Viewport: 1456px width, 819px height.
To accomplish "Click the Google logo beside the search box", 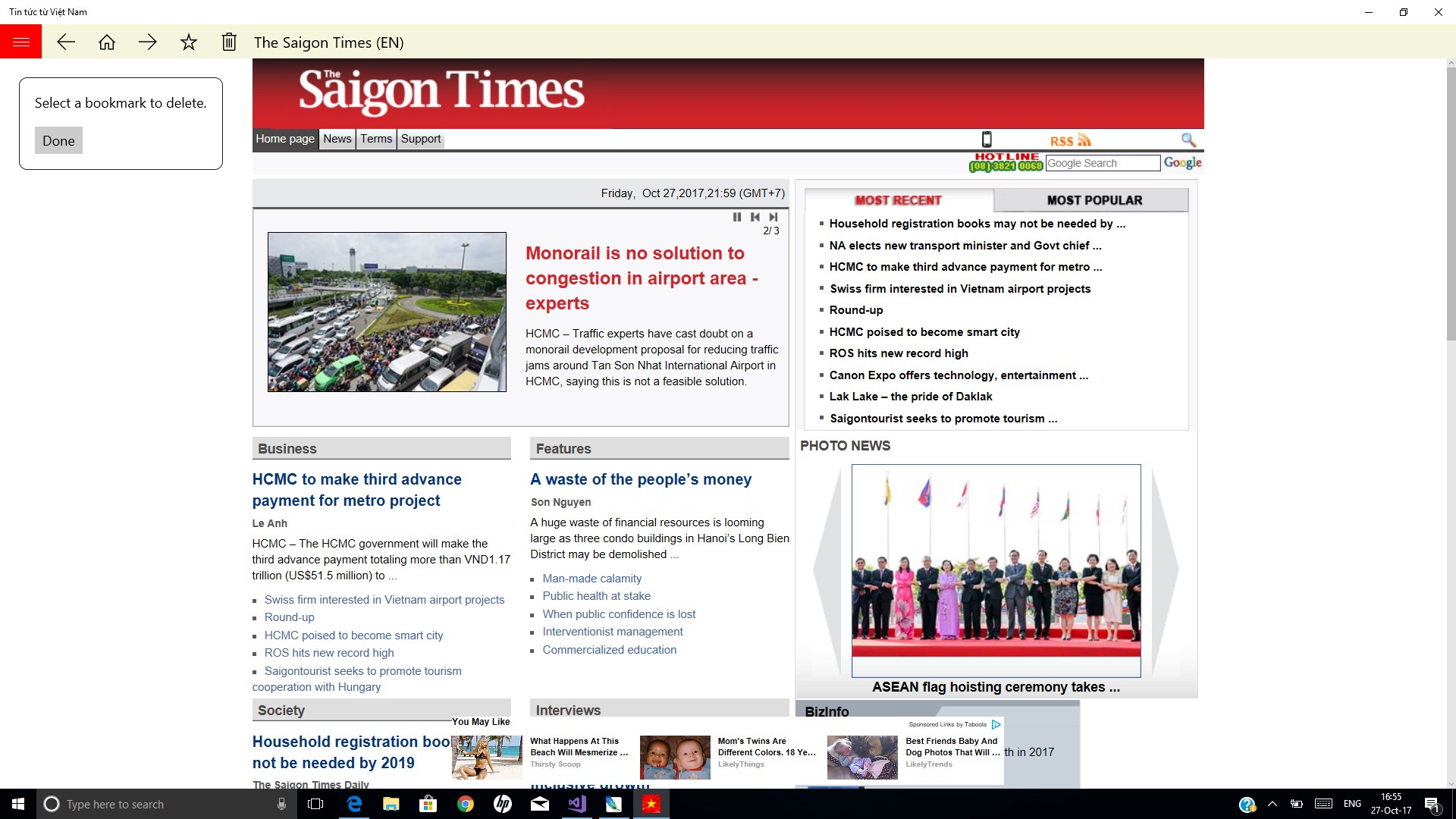I will pyautogui.click(x=1182, y=162).
